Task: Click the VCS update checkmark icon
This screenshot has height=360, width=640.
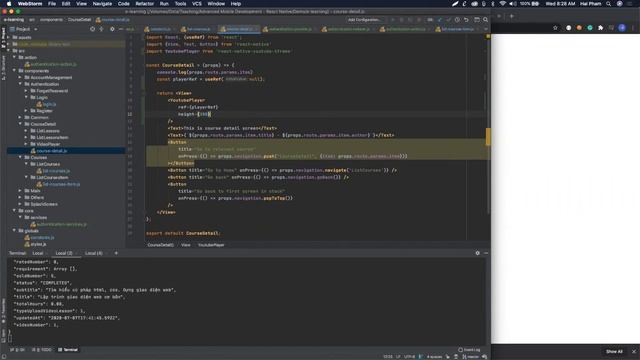Action: coord(440,20)
